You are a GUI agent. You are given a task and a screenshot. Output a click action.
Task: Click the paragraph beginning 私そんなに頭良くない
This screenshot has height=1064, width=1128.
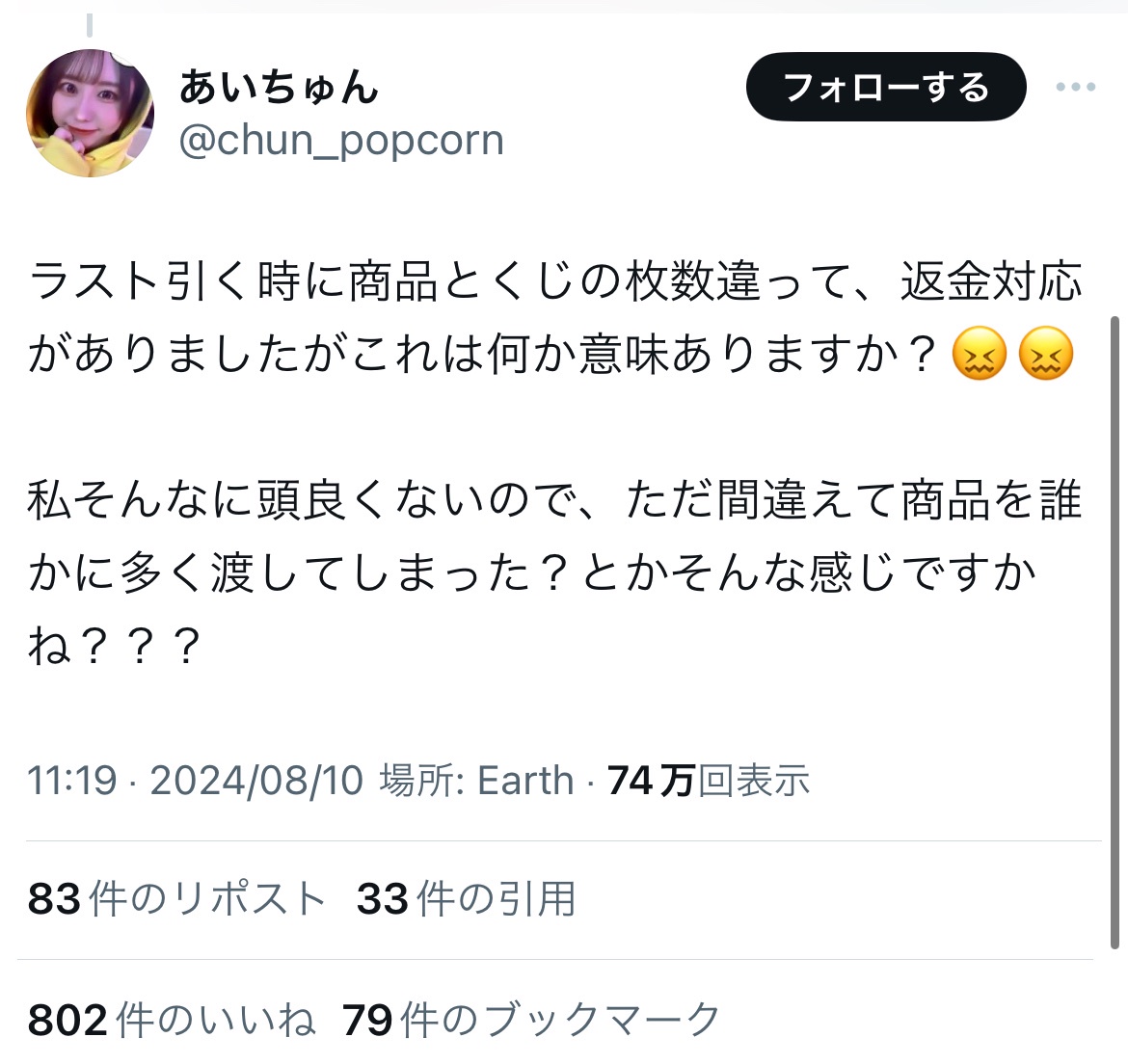coord(554,573)
